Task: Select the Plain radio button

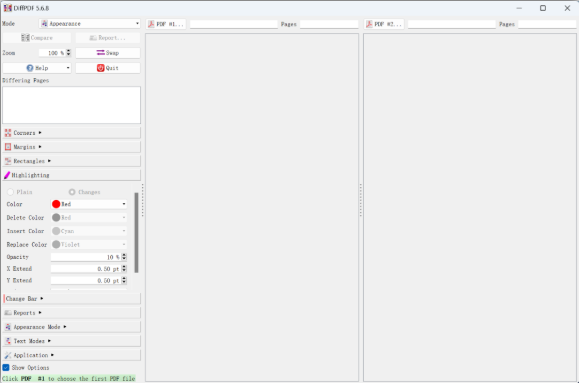Action: pyautogui.click(x=10, y=192)
